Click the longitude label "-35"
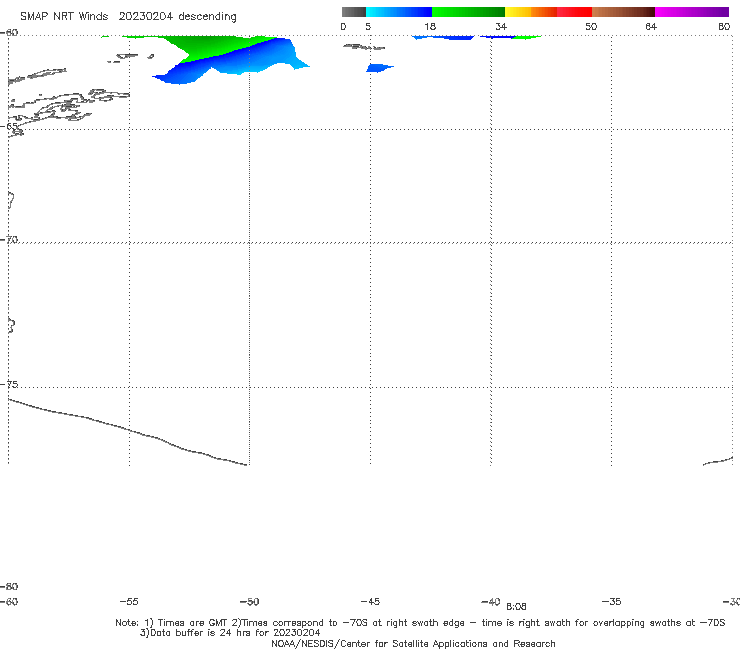Image resolution: width=740 pixels, height=650 pixels. pos(612,602)
